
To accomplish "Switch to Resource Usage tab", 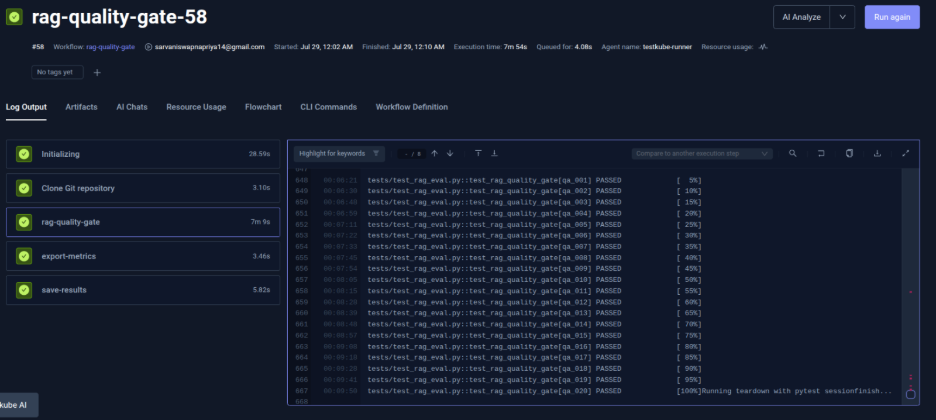I will [x=196, y=107].
